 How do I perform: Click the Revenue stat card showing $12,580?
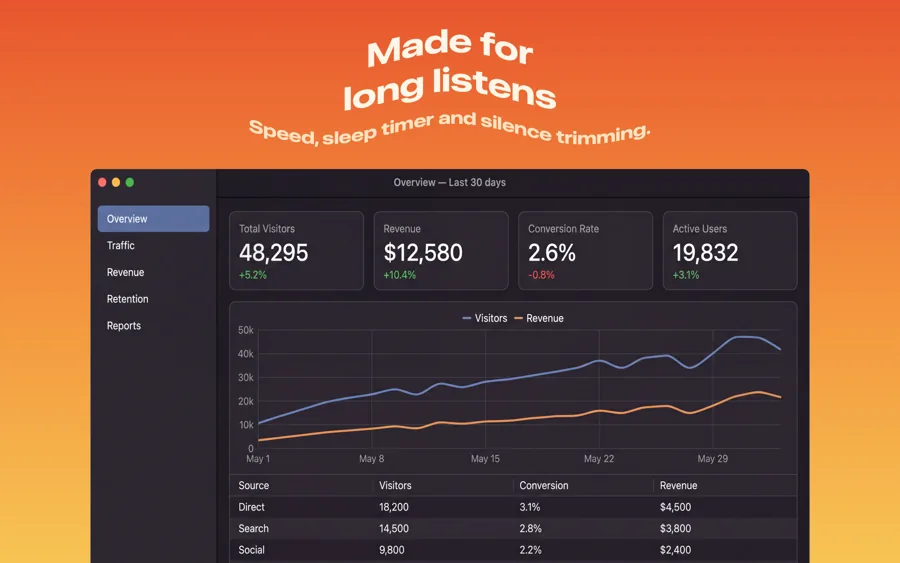(441, 251)
